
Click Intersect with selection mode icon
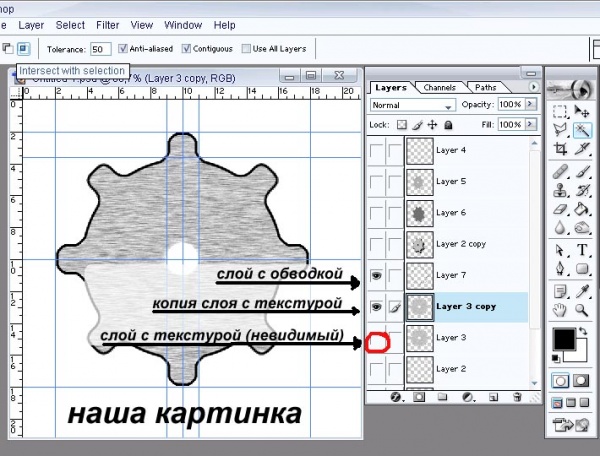pyautogui.click(x=24, y=48)
